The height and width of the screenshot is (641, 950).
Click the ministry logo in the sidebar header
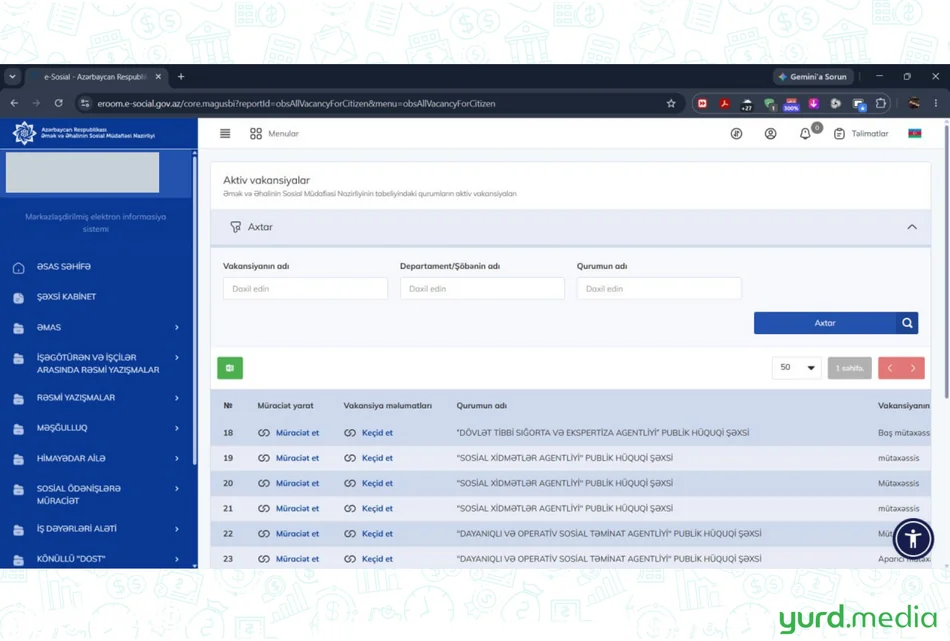coord(24,133)
